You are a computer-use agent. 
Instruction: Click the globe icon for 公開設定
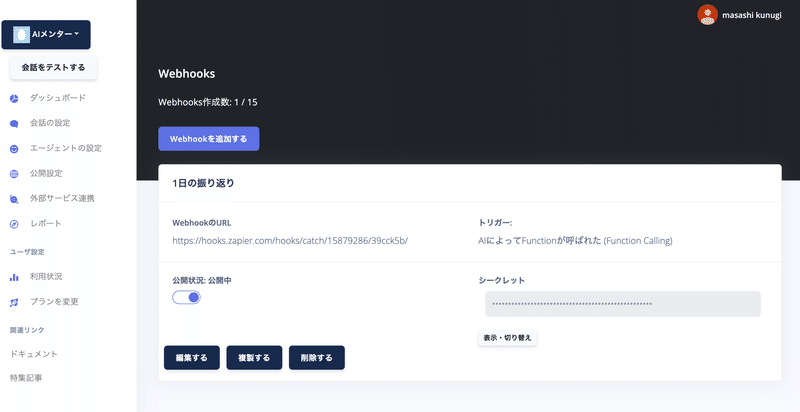(14, 174)
